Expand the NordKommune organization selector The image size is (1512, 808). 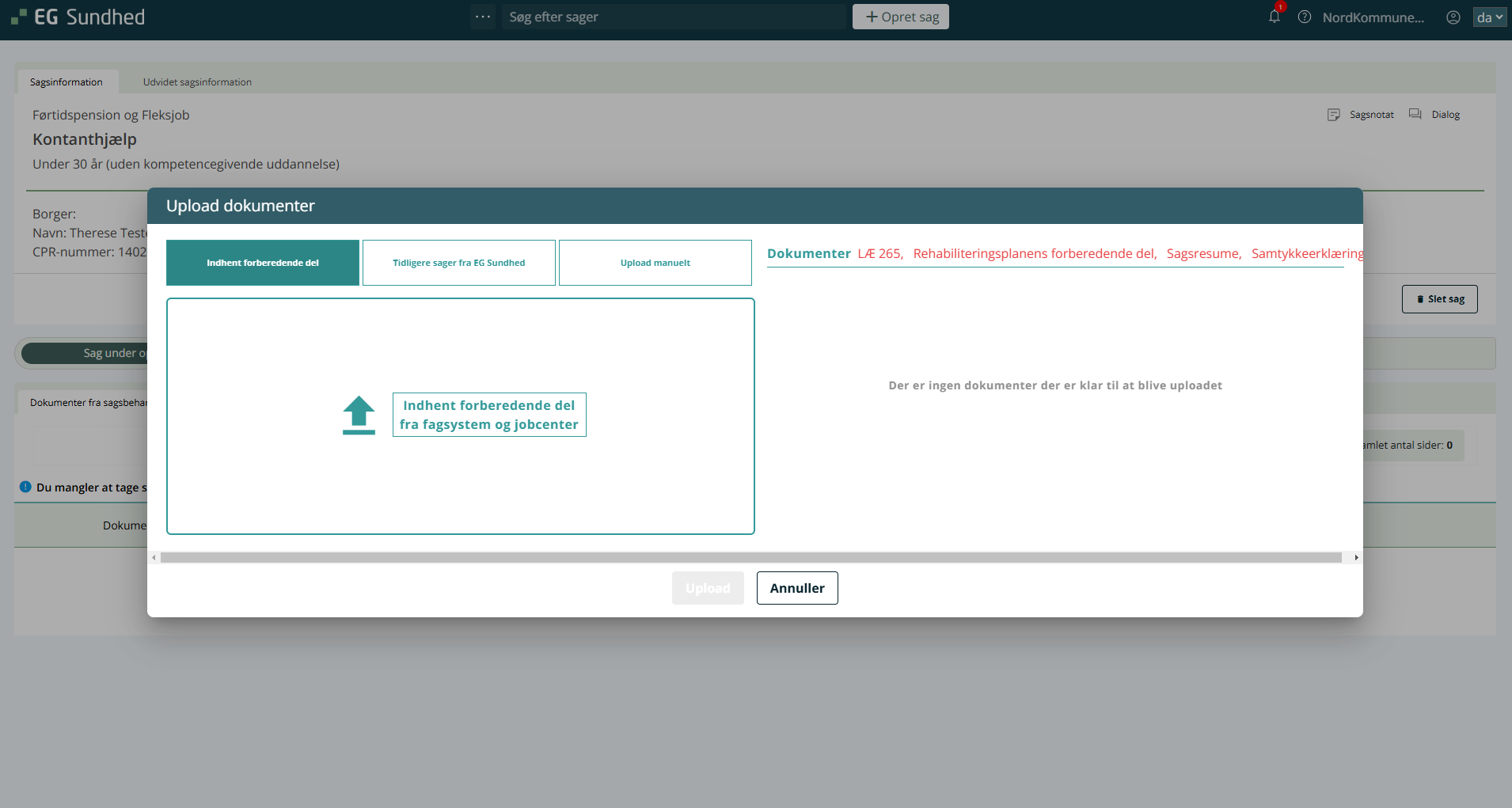(x=1373, y=17)
